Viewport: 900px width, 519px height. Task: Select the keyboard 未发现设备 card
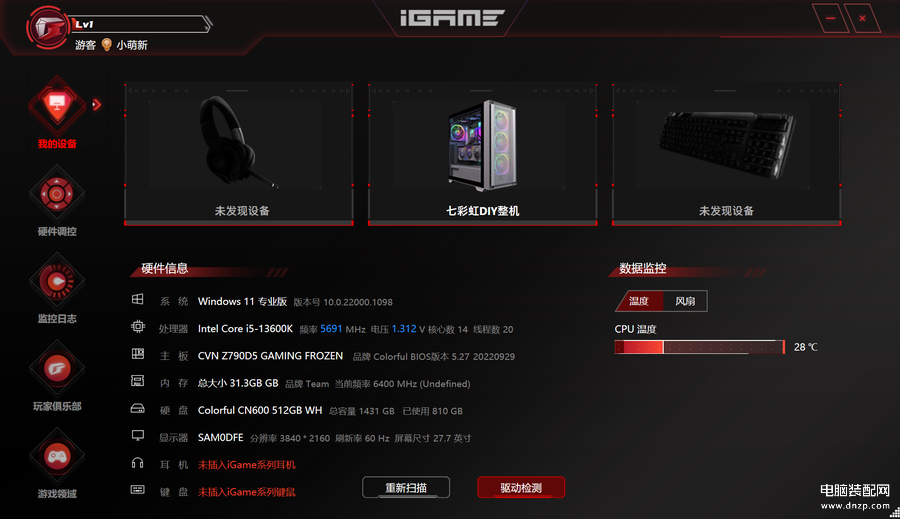727,155
